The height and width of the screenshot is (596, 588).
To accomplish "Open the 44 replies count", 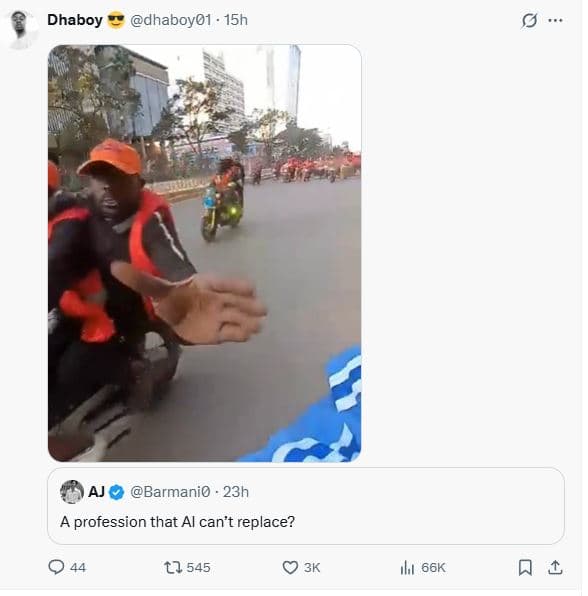I will pyautogui.click(x=78, y=567).
